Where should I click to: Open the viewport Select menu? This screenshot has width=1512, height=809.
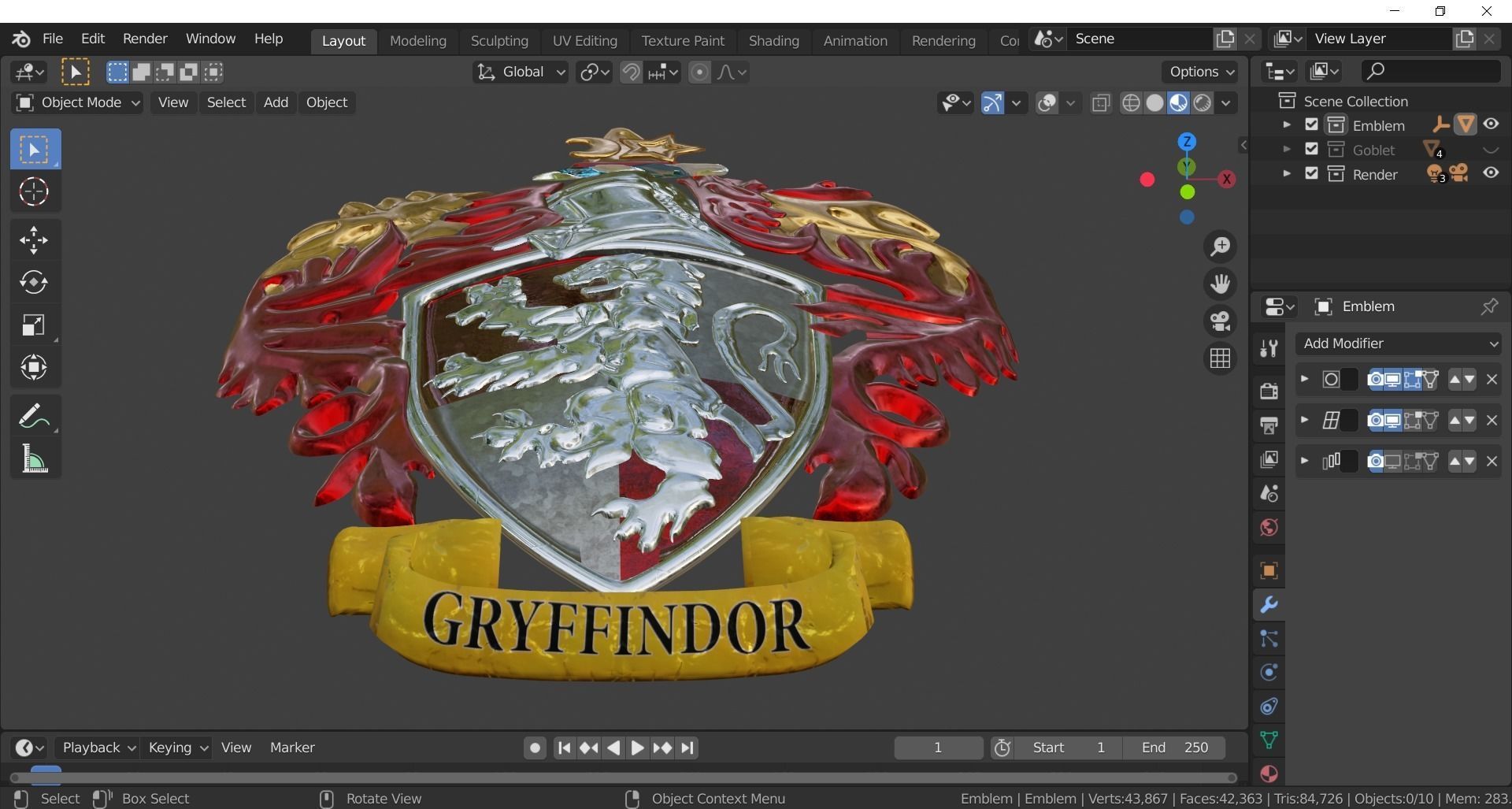click(x=226, y=102)
